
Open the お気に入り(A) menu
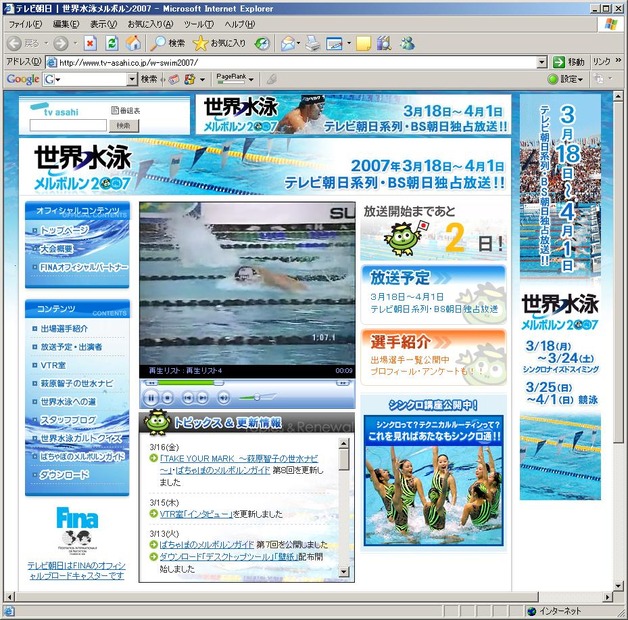click(151, 24)
